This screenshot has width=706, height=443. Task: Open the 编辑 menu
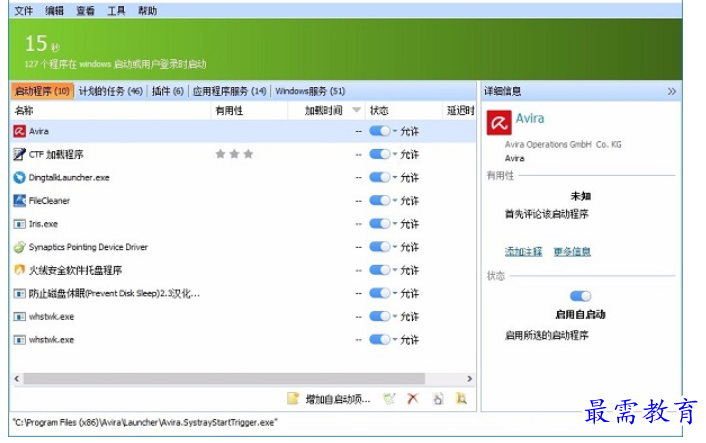click(54, 10)
